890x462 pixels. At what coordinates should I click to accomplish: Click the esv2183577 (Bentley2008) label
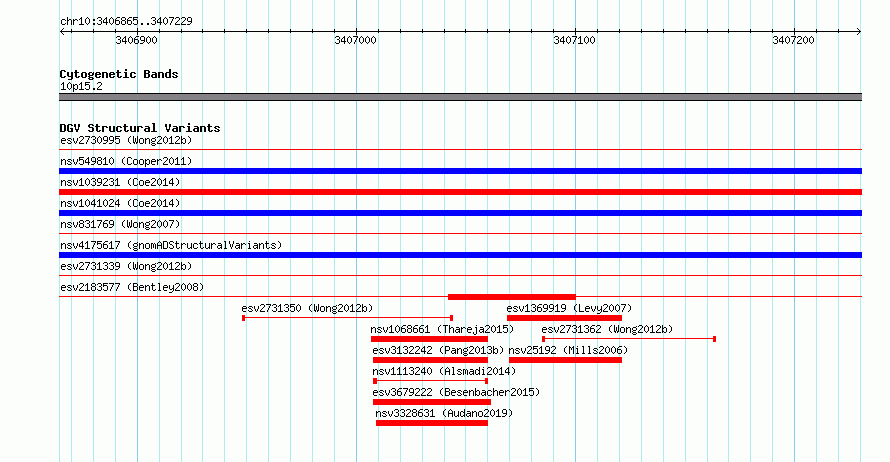pos(132,287)
